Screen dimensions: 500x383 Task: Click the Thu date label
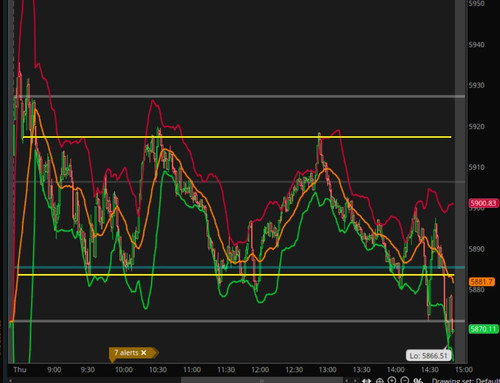click(20, 370)
